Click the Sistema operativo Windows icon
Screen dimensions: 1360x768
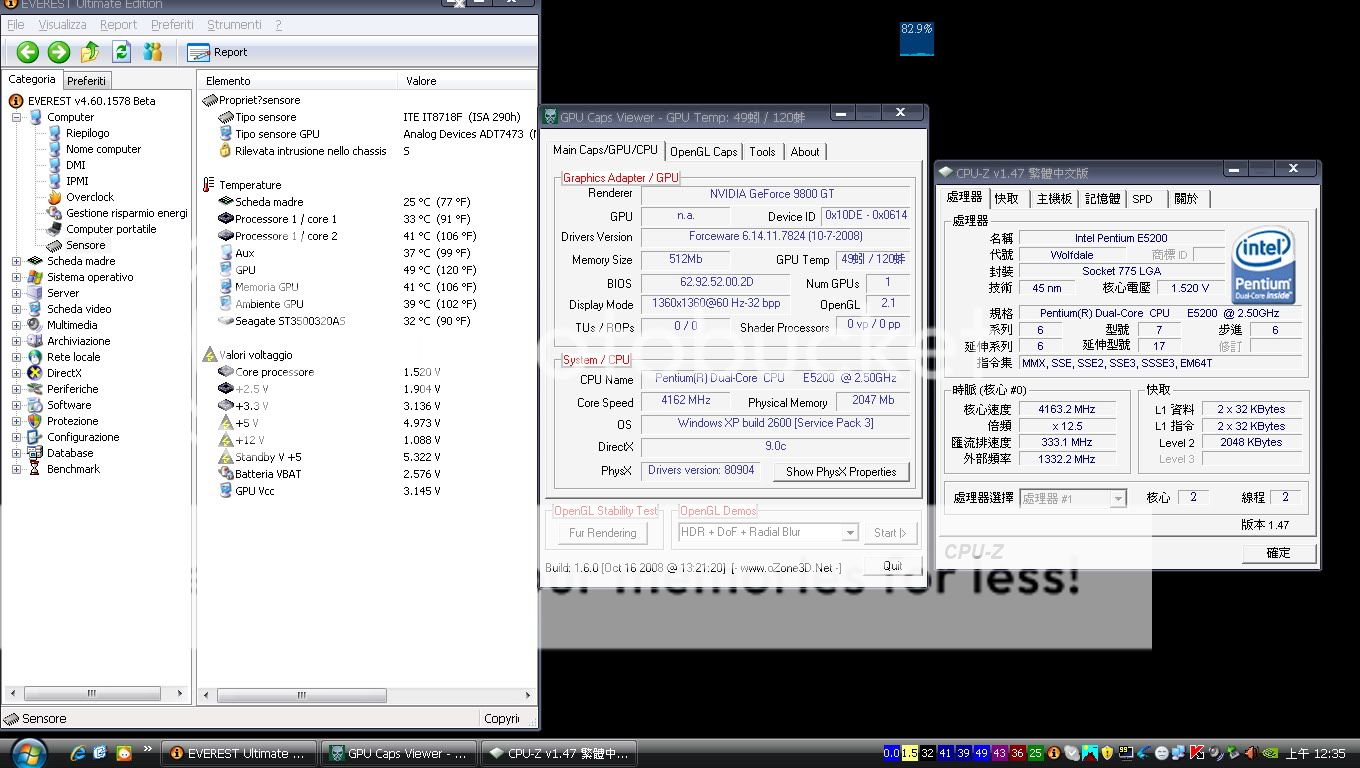35,277
